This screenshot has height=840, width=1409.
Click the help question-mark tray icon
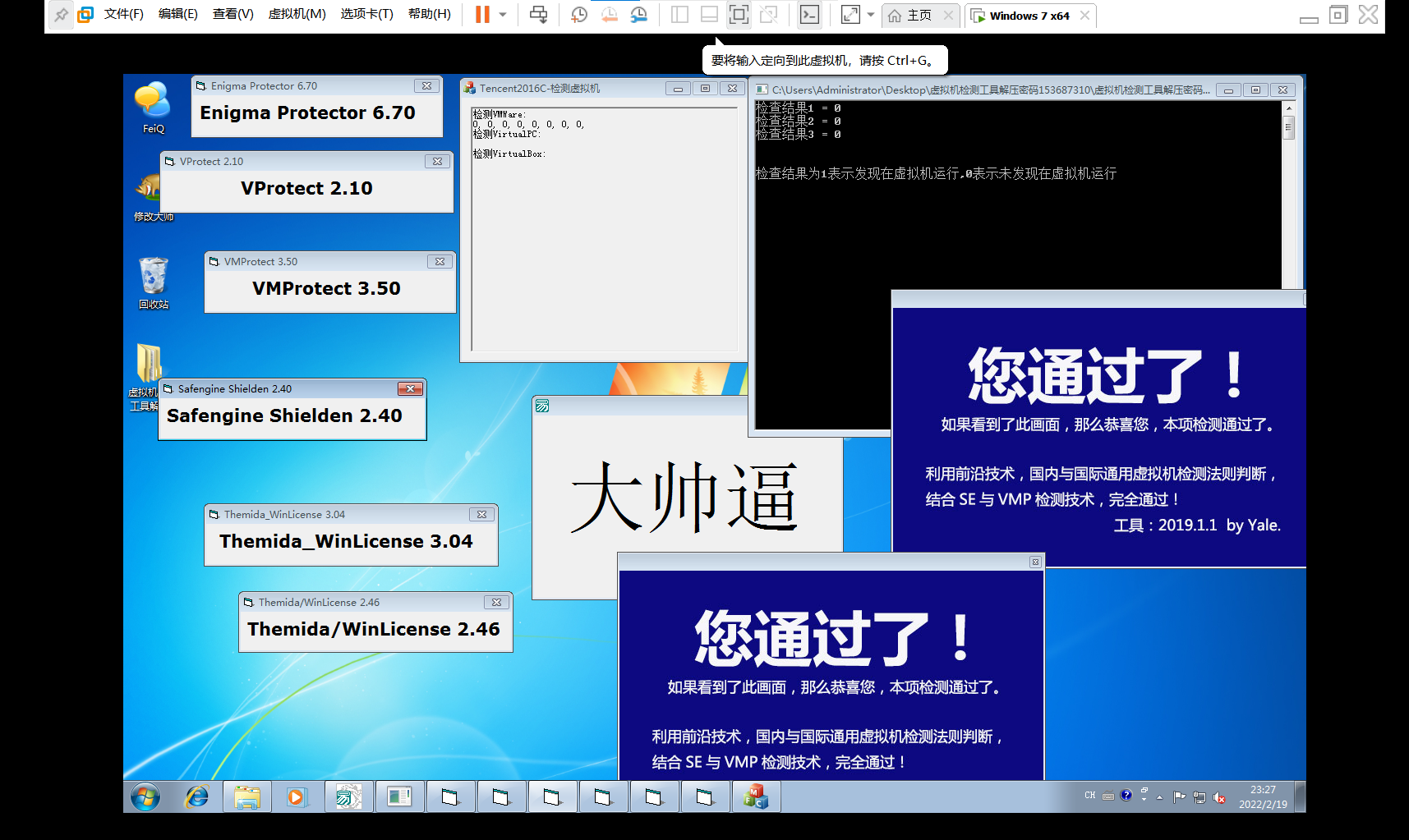(1126, 795)
